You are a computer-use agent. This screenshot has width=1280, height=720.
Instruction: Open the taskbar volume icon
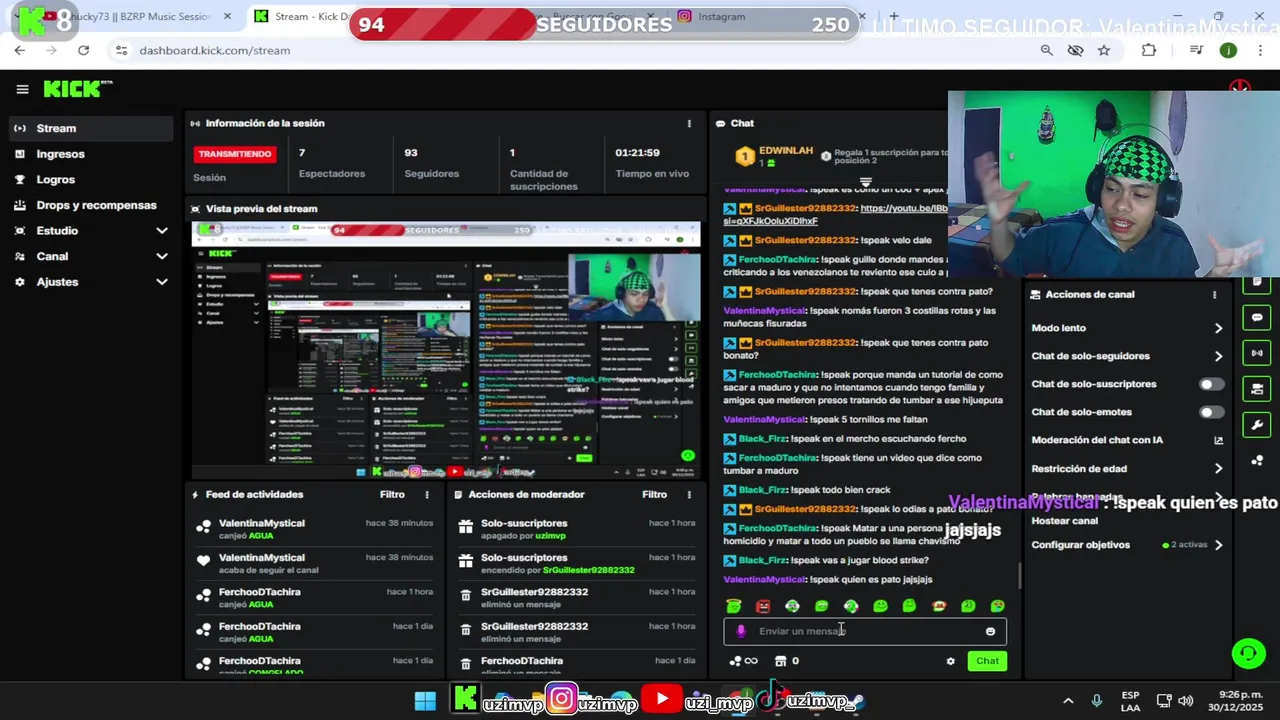tap(1185, 701)
